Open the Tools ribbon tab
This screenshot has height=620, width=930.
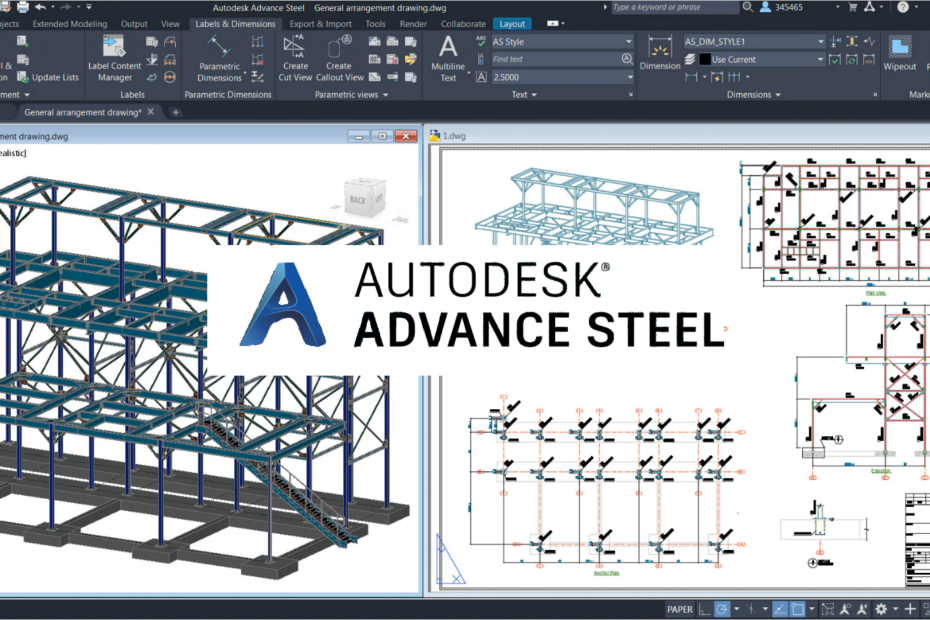tap(375, 24)
